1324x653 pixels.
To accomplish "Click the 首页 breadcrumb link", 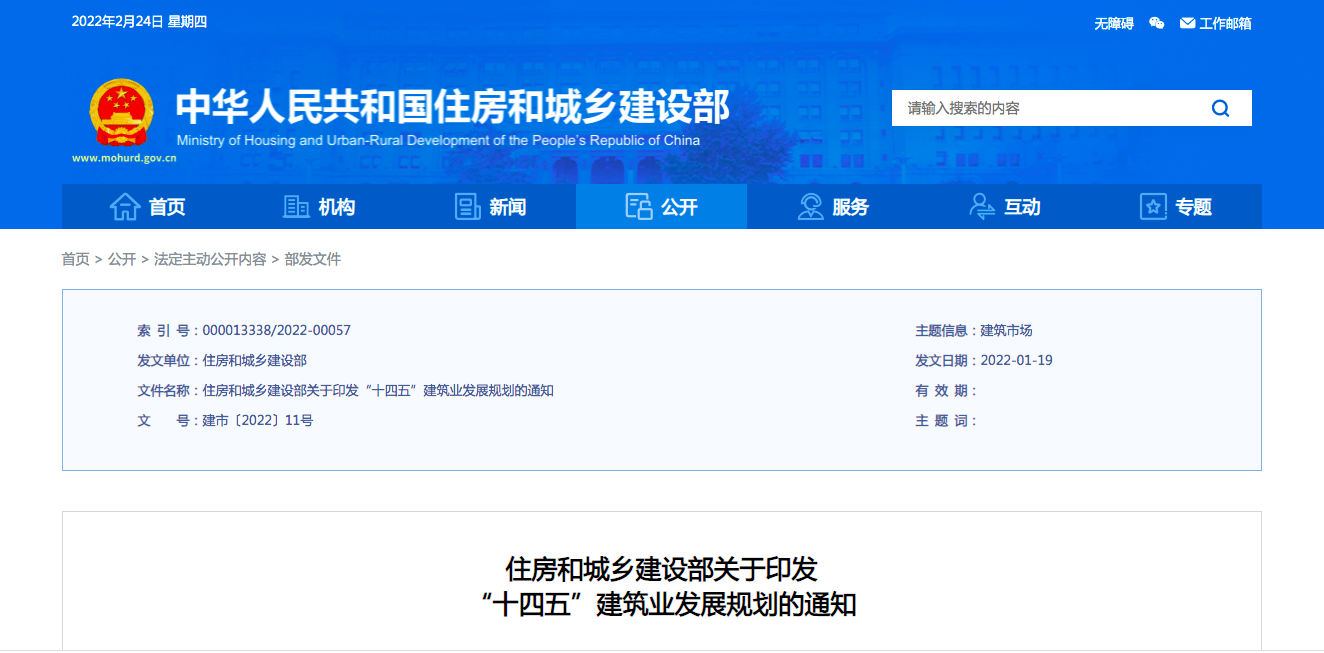I will pos(76,259).
